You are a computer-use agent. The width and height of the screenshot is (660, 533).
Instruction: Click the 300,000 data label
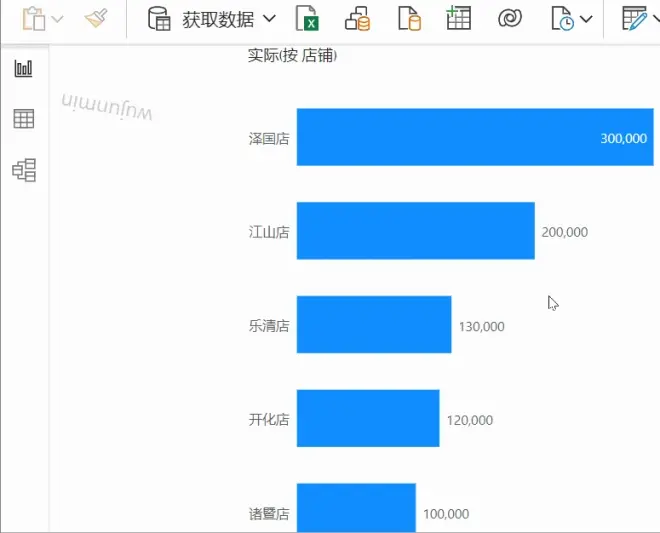624,139
